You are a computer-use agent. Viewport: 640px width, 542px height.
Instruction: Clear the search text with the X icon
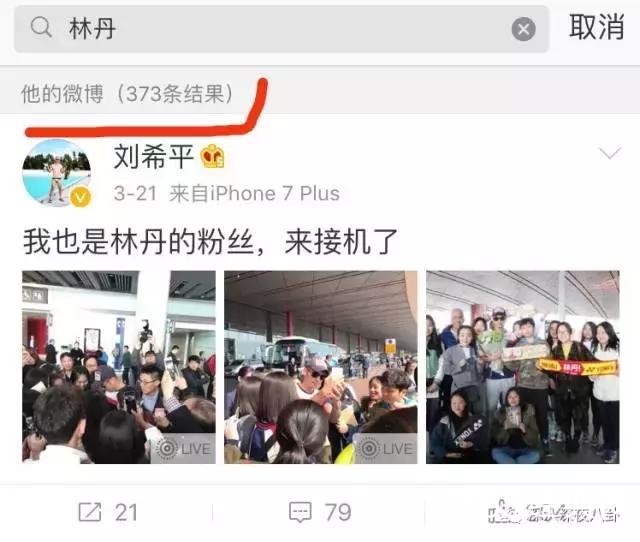524,29
